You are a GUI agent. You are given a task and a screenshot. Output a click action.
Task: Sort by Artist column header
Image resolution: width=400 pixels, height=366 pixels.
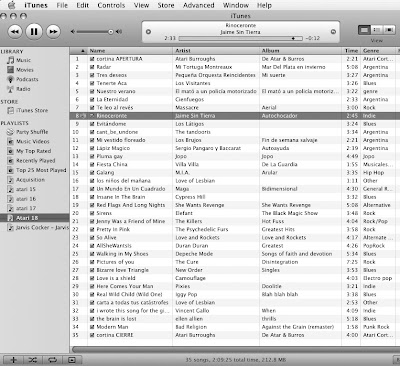(x=216, y=51)
